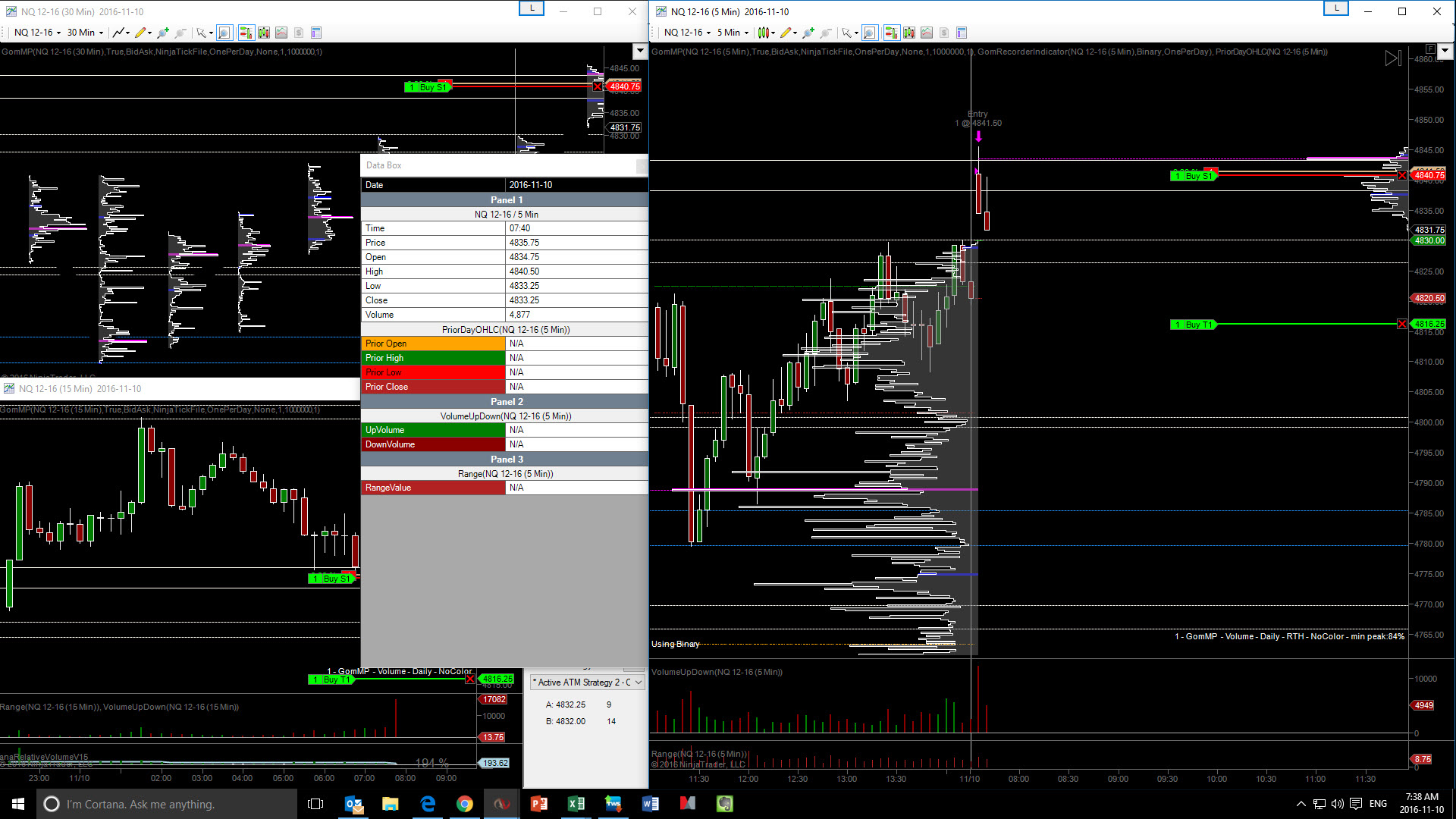Select the cursor pointer tool in 5 Min window
1456x819 pixels.
click(x=849, y=33)
